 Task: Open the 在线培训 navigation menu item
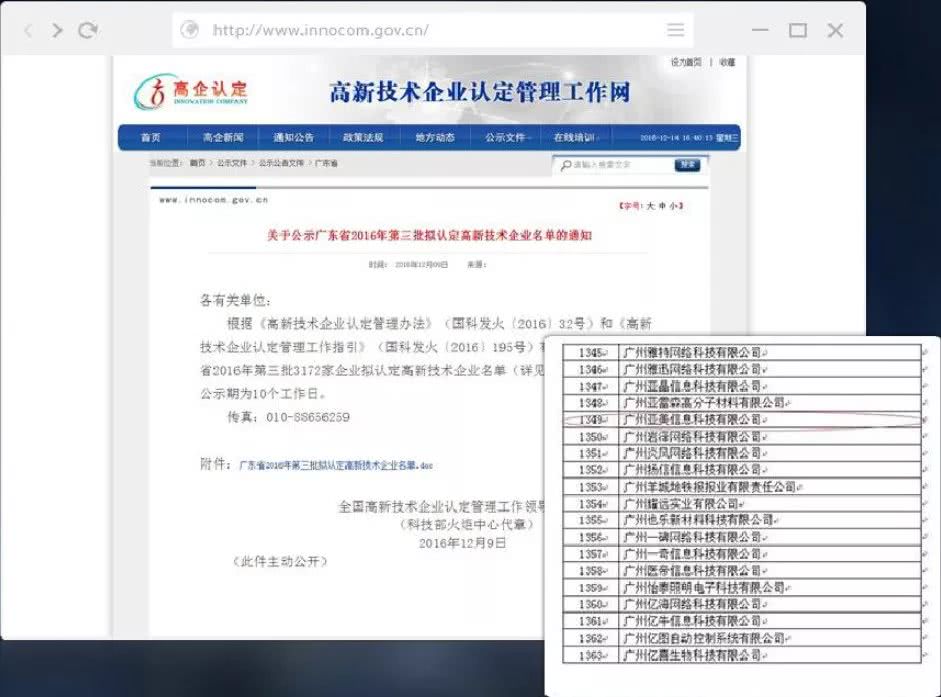tap(575, 137)
